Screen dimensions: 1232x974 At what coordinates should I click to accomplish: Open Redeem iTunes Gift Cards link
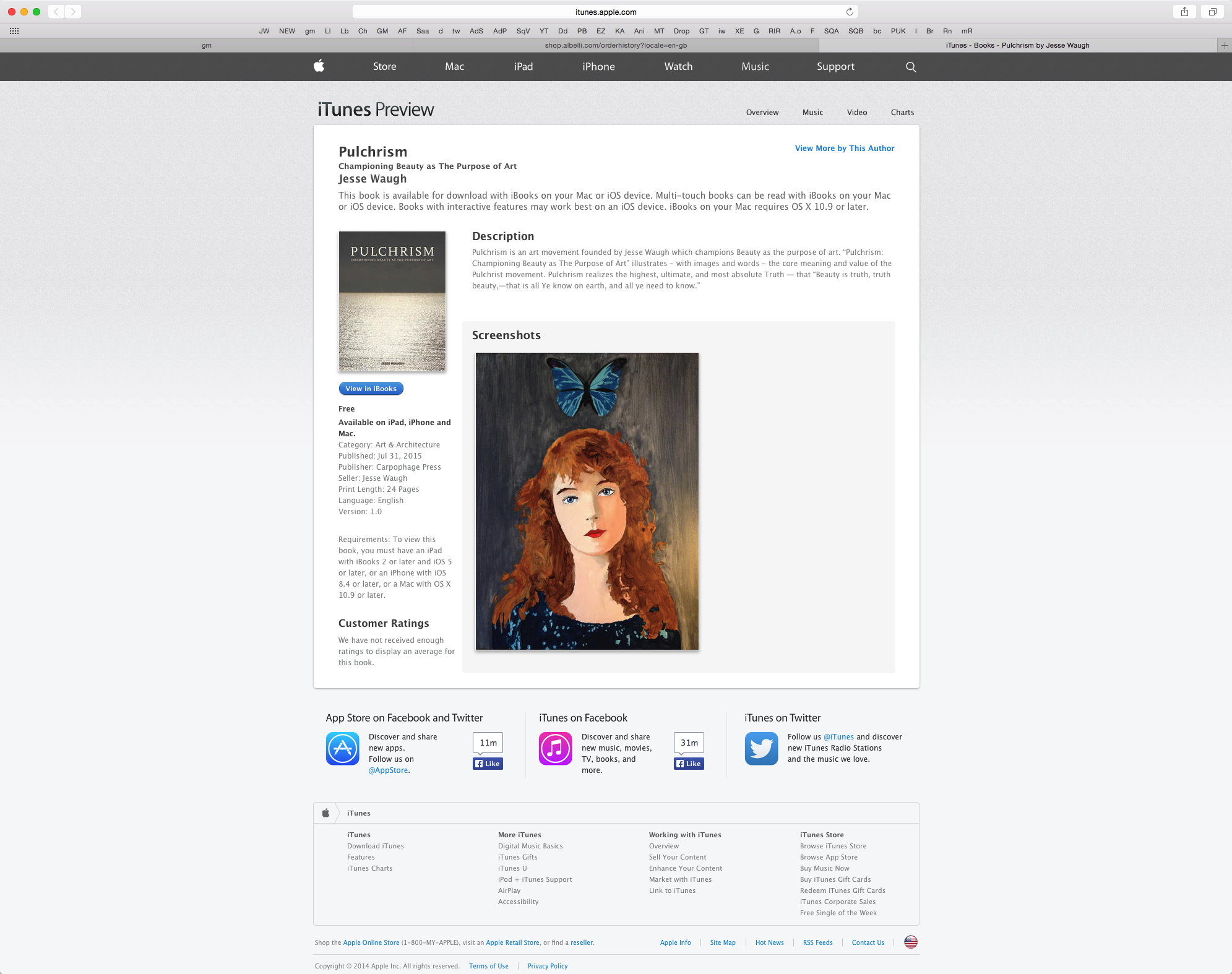(x=842, y=891)
